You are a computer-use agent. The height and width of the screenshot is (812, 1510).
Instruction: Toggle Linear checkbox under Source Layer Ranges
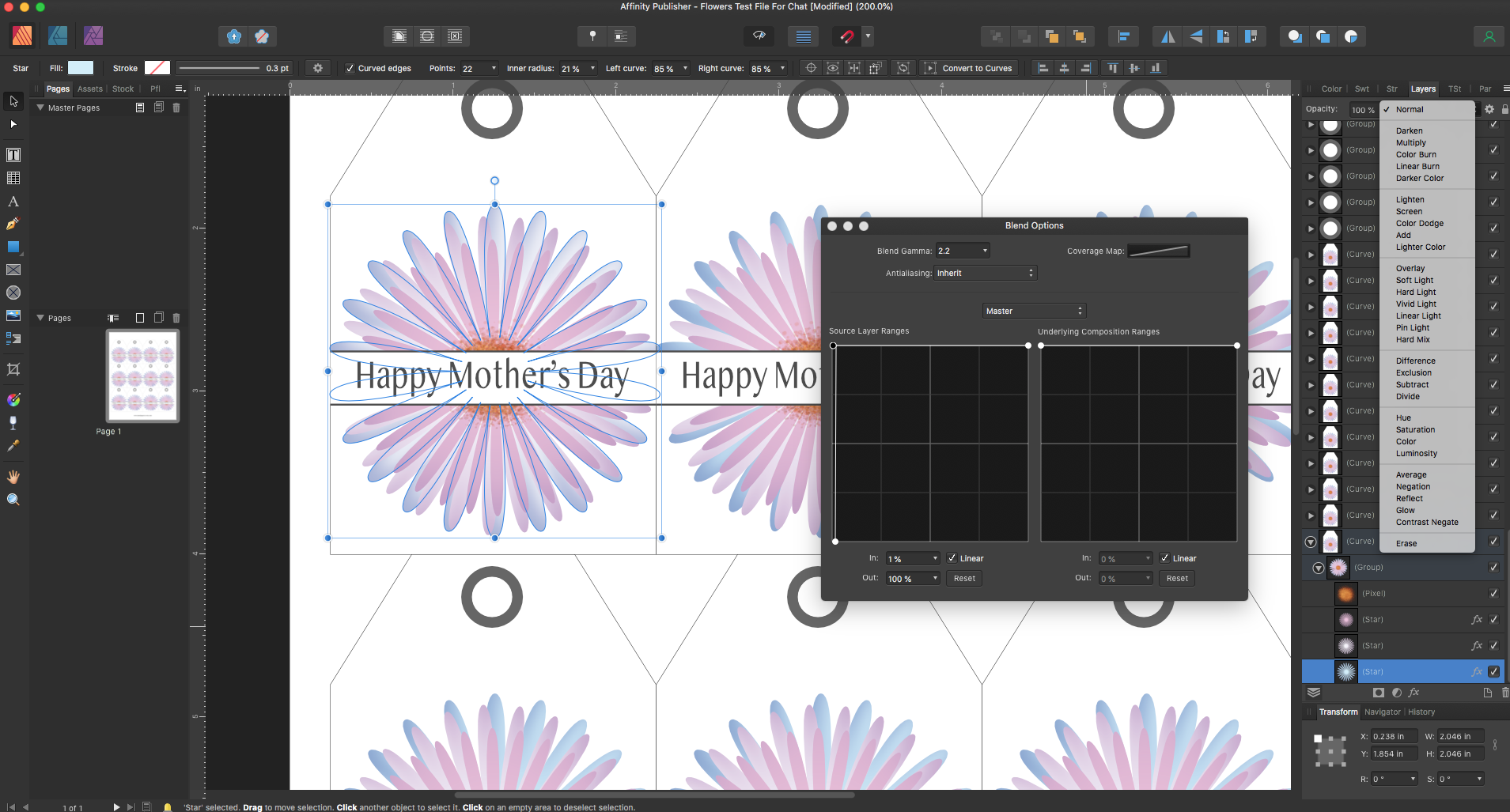click(x=952, y=557)
